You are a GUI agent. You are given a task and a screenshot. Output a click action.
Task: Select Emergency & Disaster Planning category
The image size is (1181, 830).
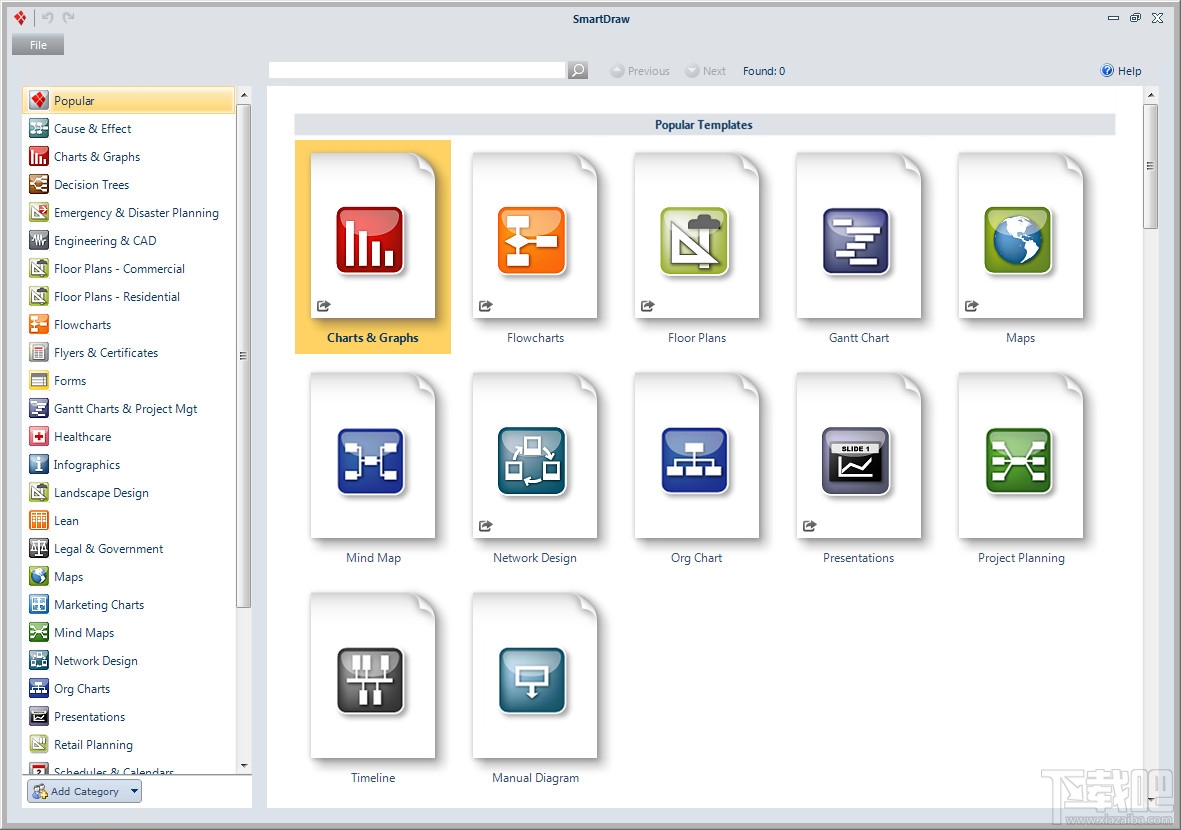[129, 212]
